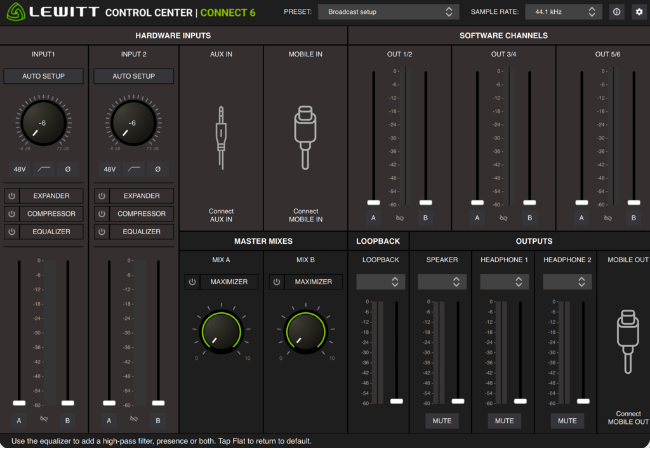Toggle Input 2 phase invert icon
Image resolution: width=650 pixels, height=449 pixels.
tap(158, 169)
